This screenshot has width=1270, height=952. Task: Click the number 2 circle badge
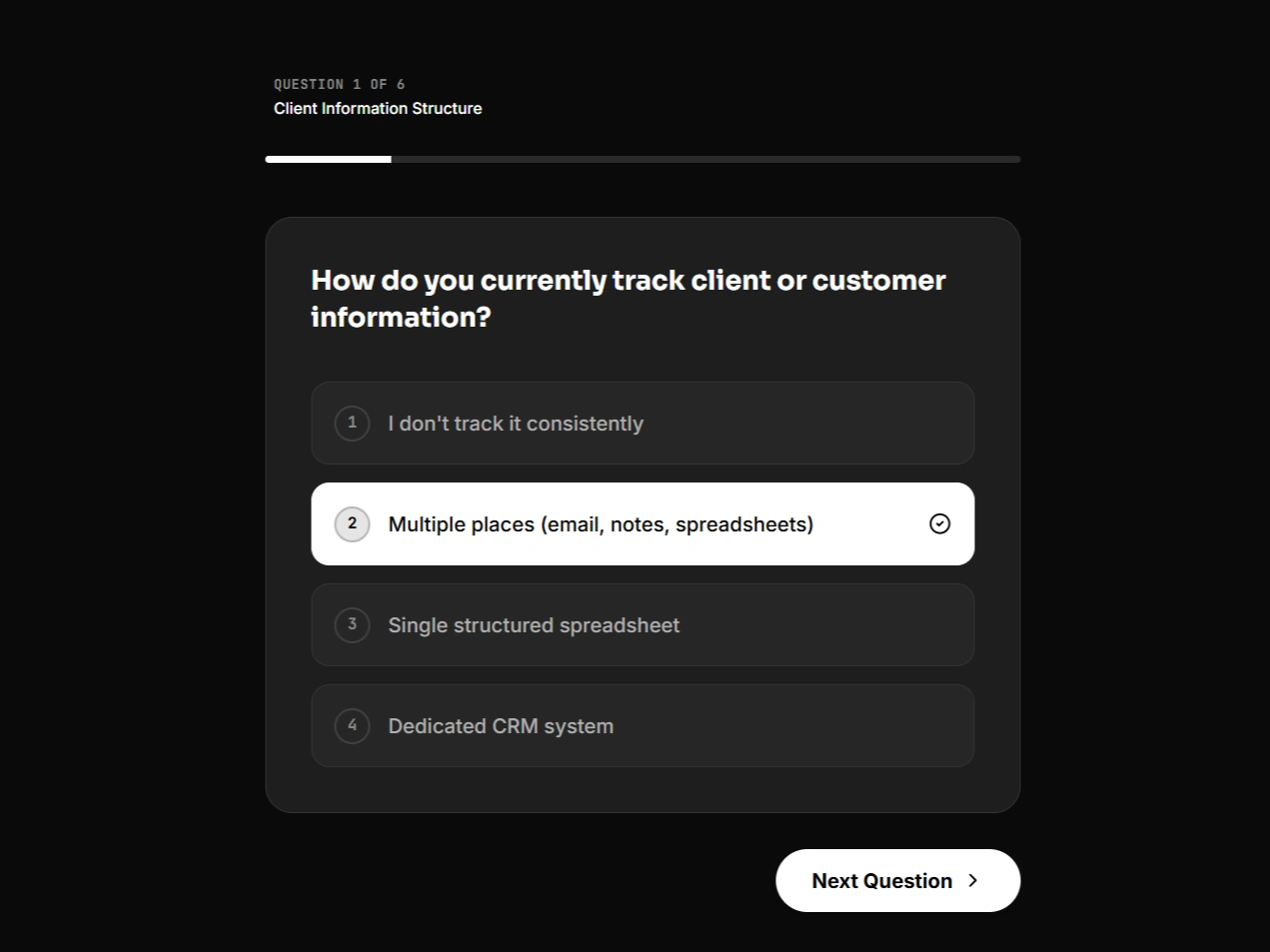coord(352,523)
